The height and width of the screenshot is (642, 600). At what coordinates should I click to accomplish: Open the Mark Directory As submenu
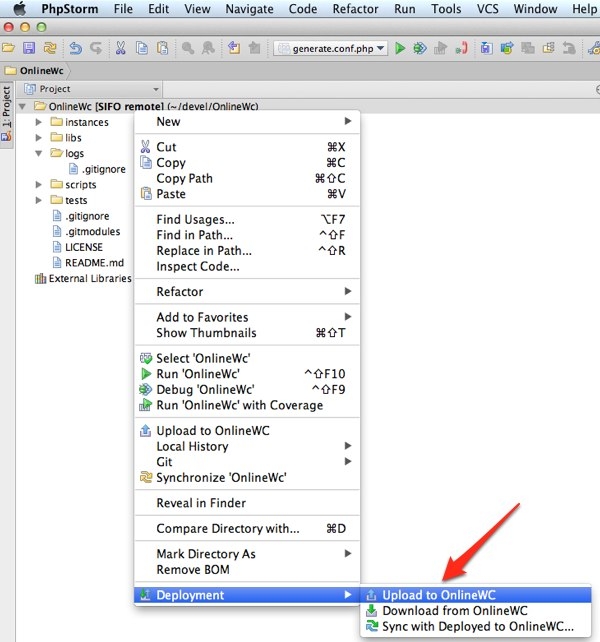point(247,554)
